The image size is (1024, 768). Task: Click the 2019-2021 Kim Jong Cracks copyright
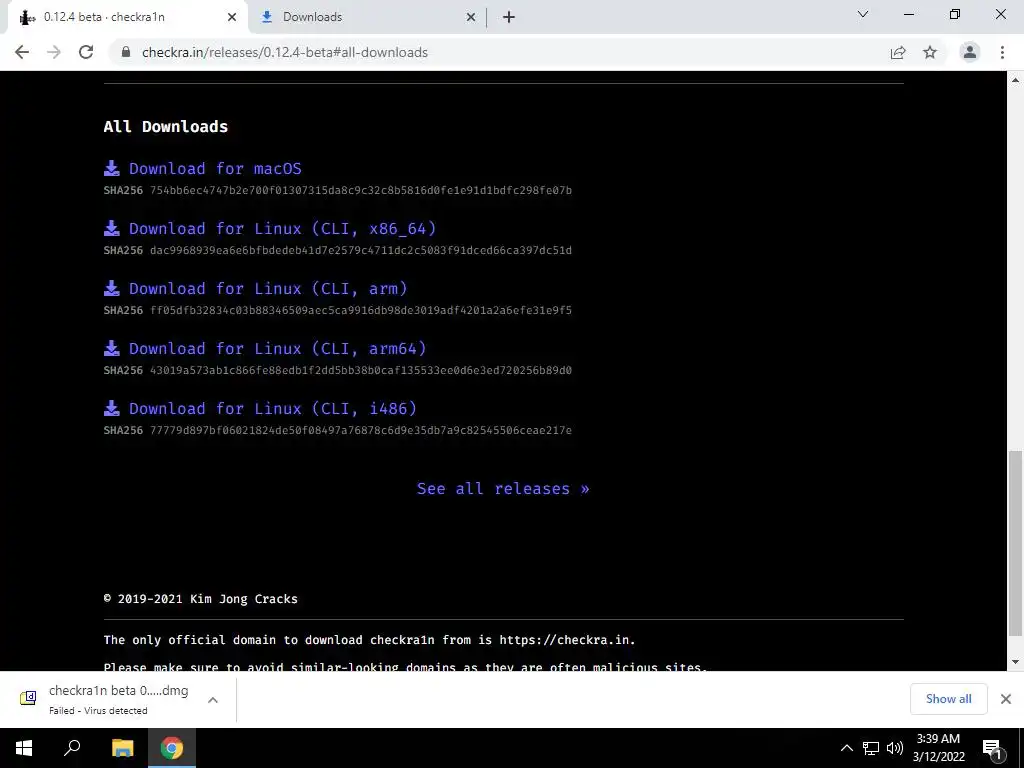[x=200, y=599]
